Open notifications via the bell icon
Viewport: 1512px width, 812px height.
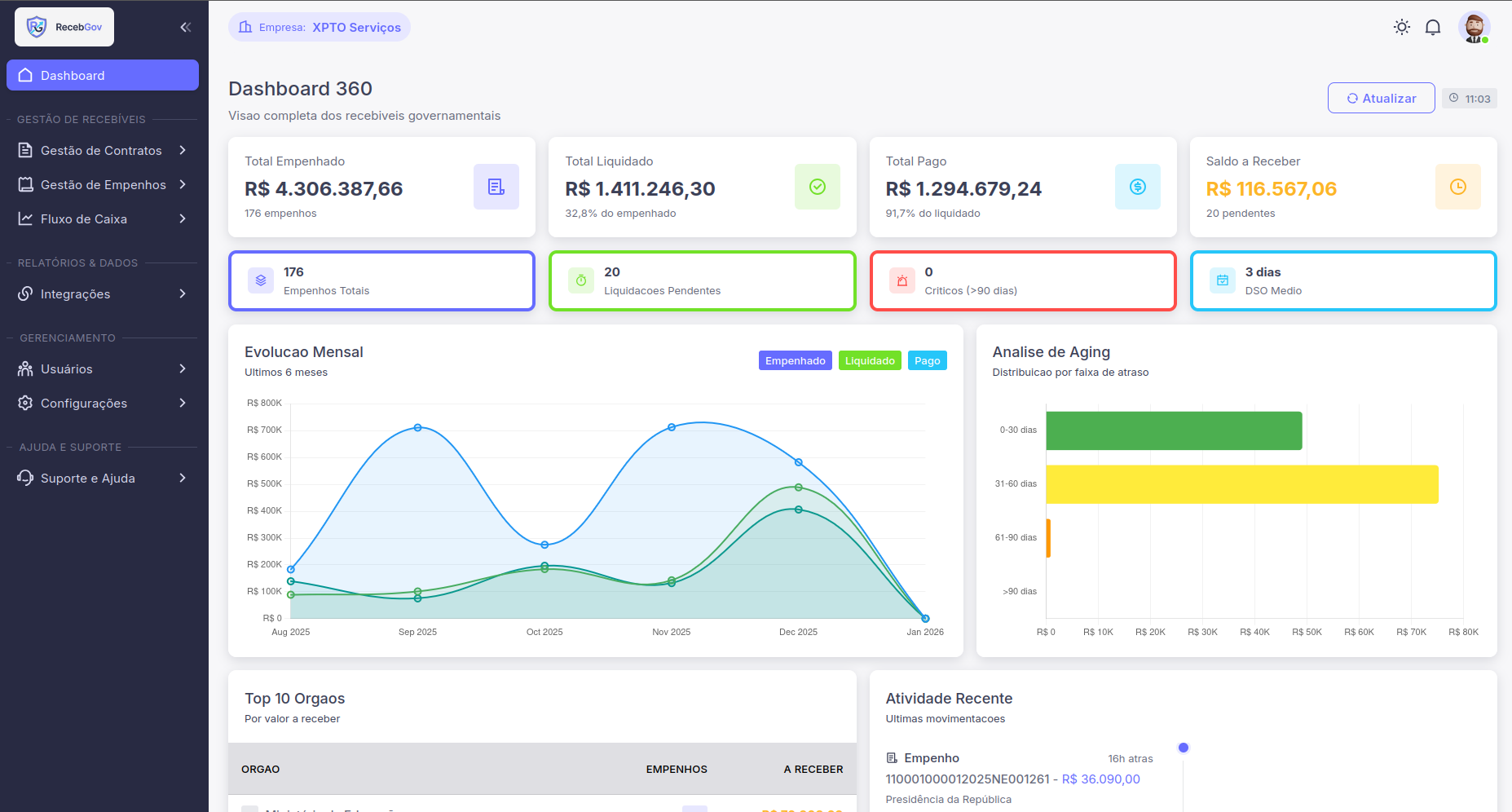[1433, 27]
